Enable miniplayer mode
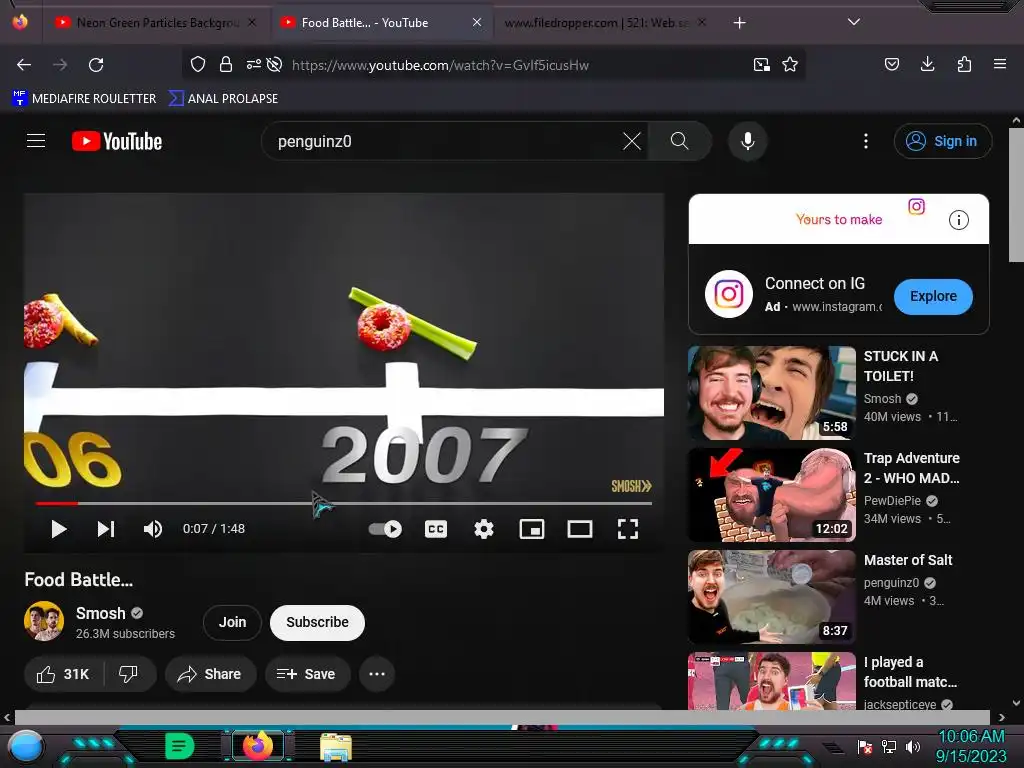This screenshot has width=1024, height=768. pyautogui.click(x=532, y=529)
